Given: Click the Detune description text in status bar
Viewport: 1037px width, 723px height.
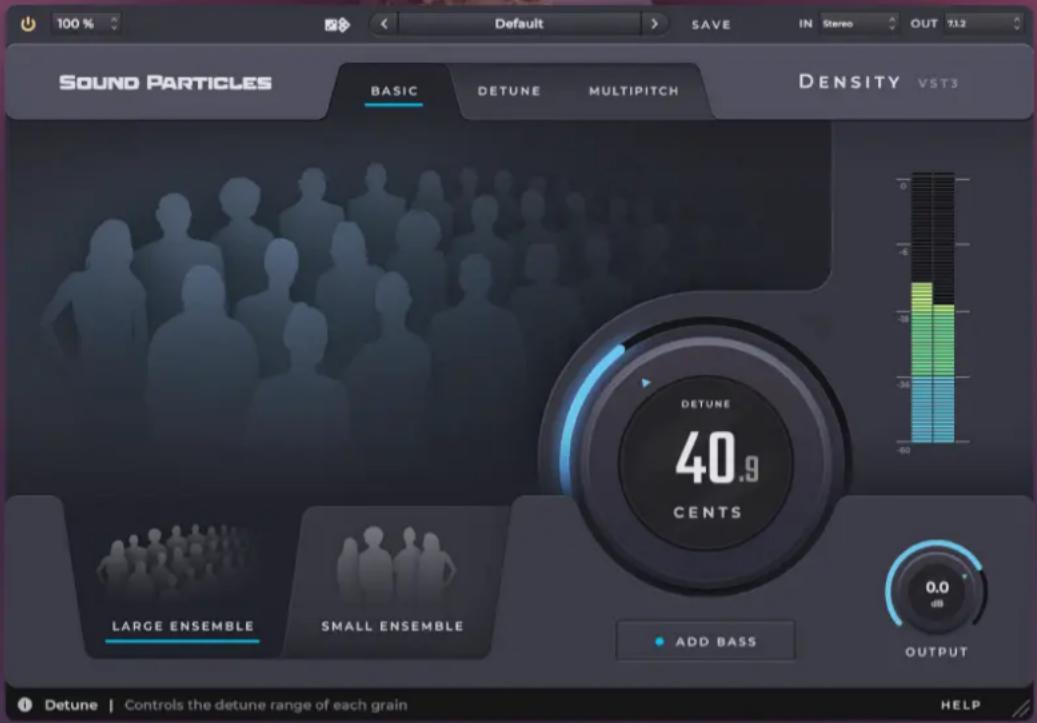Looking at the screenshot, I should pos(266,705).
